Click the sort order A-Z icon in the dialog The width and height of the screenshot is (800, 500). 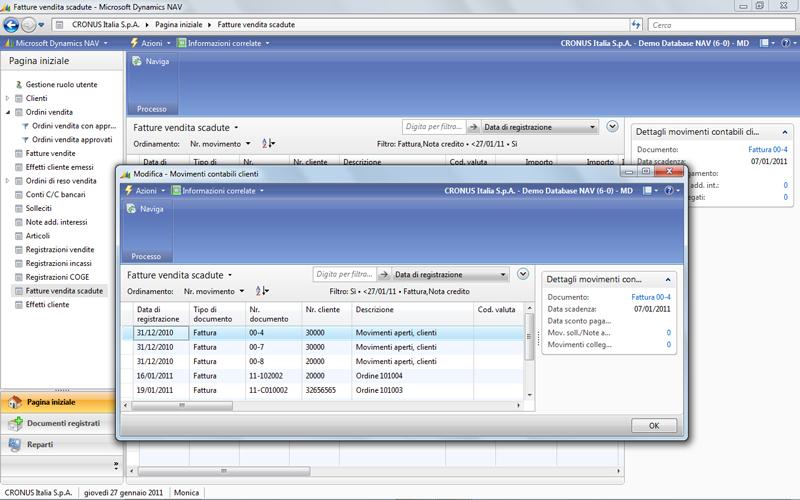263,291
